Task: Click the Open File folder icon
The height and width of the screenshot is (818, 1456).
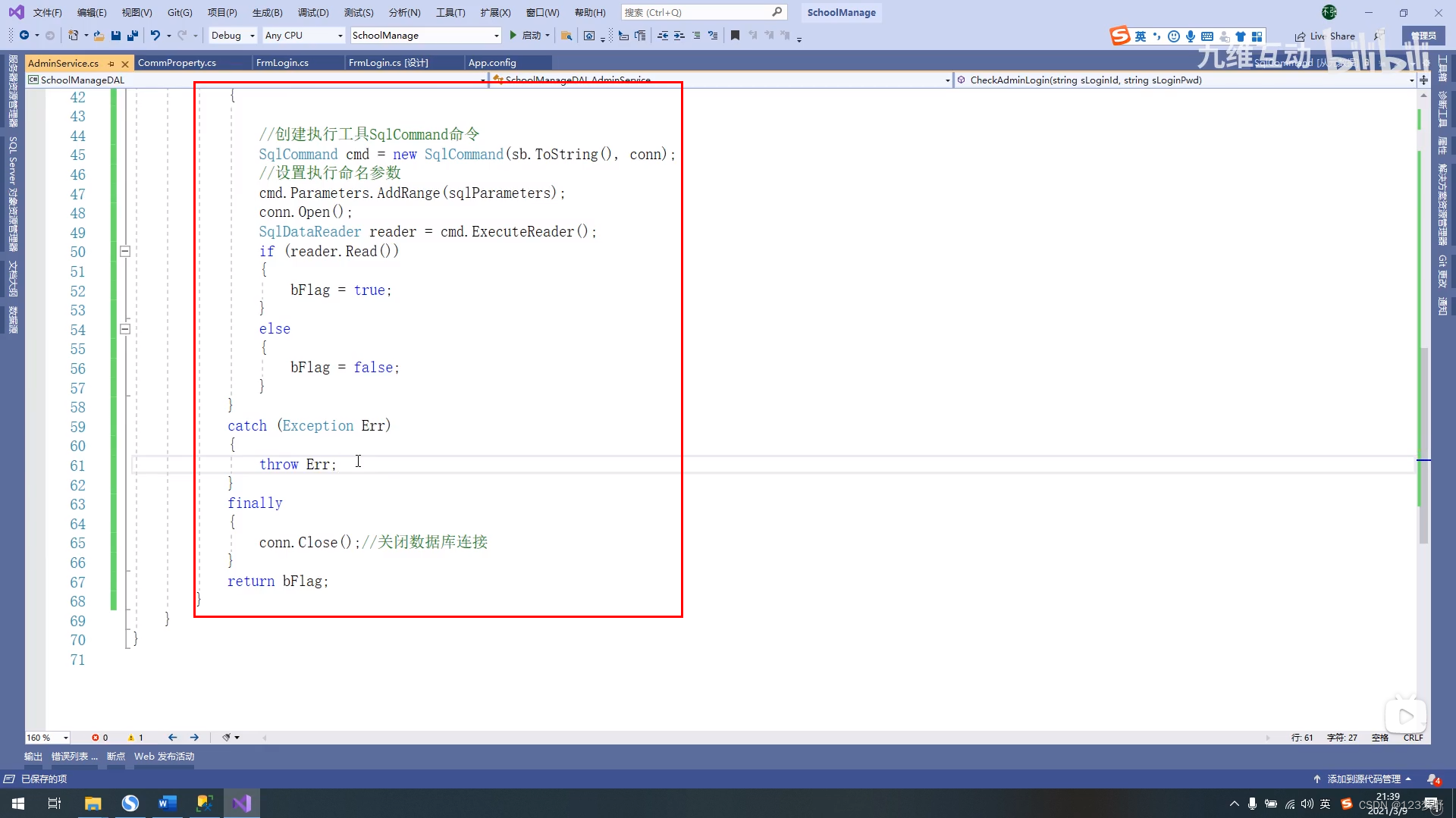Action: pyautogui.click(x=99, y=36)
